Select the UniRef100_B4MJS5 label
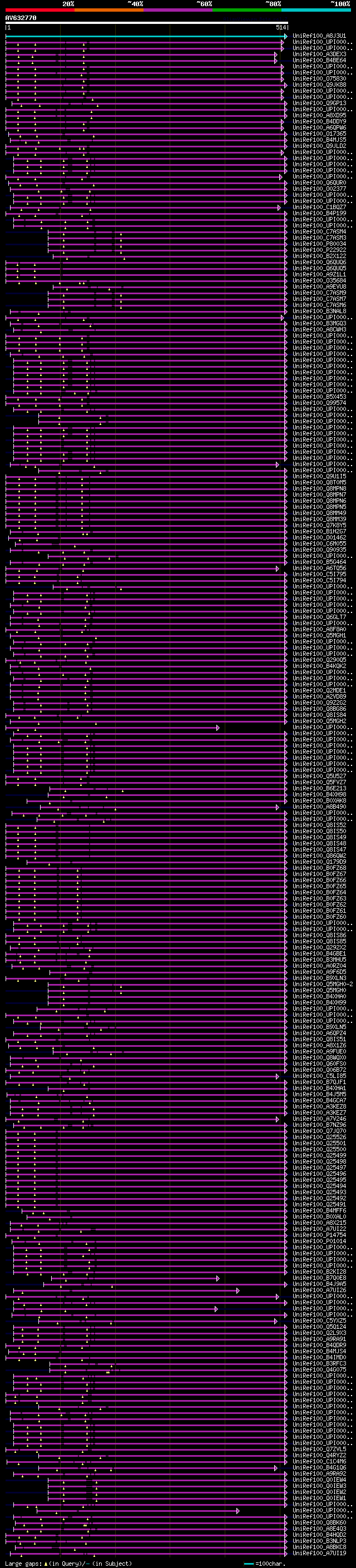356x1568 pixels. click(x=319, y=140)
